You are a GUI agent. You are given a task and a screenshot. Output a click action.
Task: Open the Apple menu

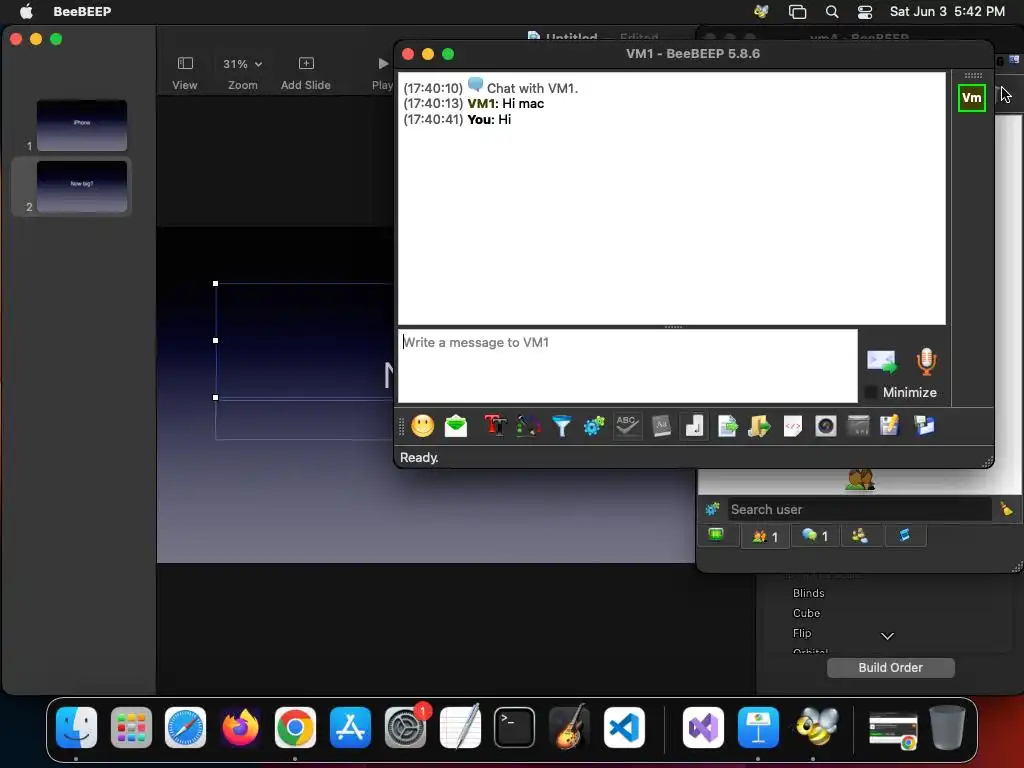[26, 11]
